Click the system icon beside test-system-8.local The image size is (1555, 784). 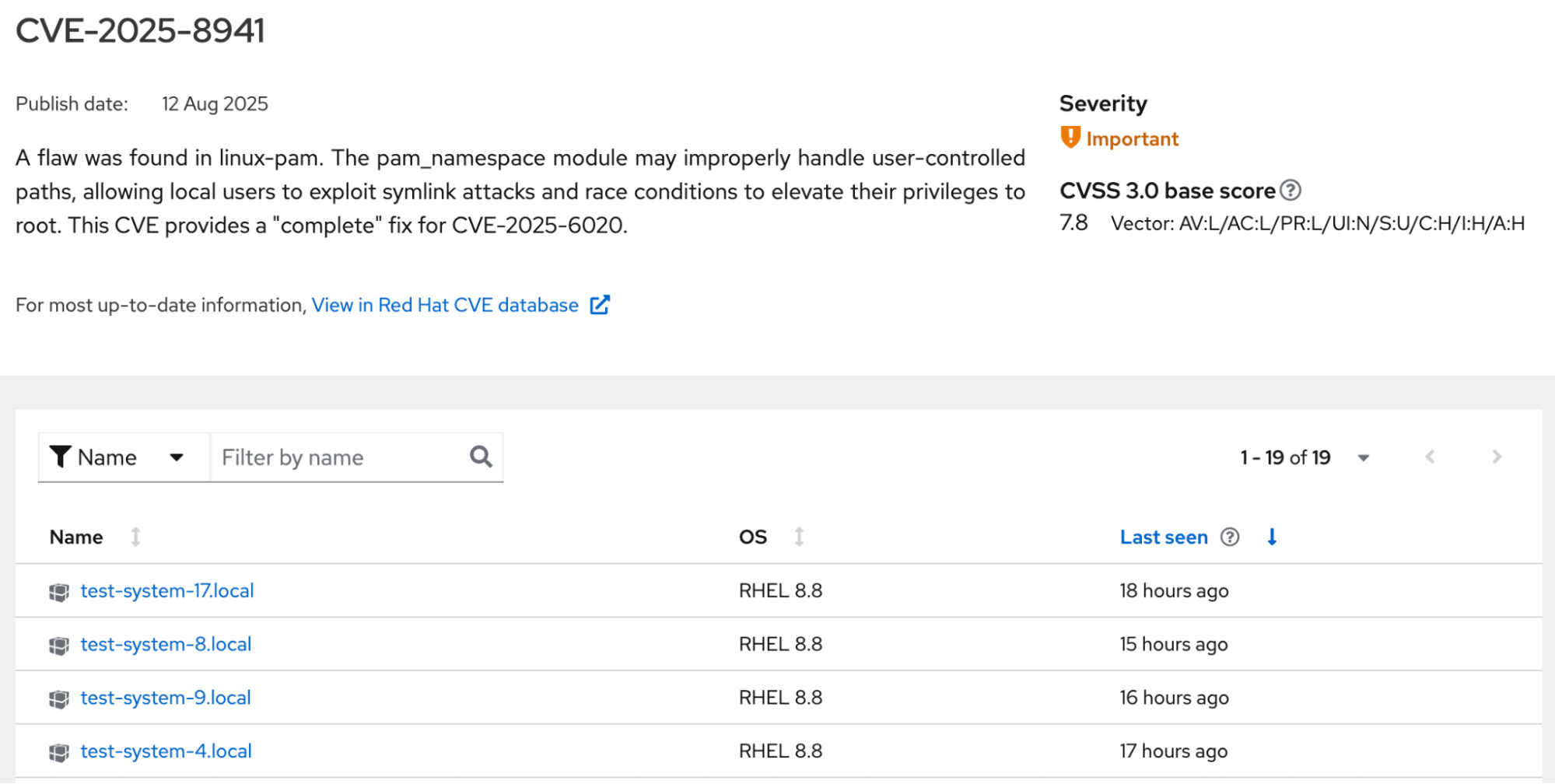[59, 646]
